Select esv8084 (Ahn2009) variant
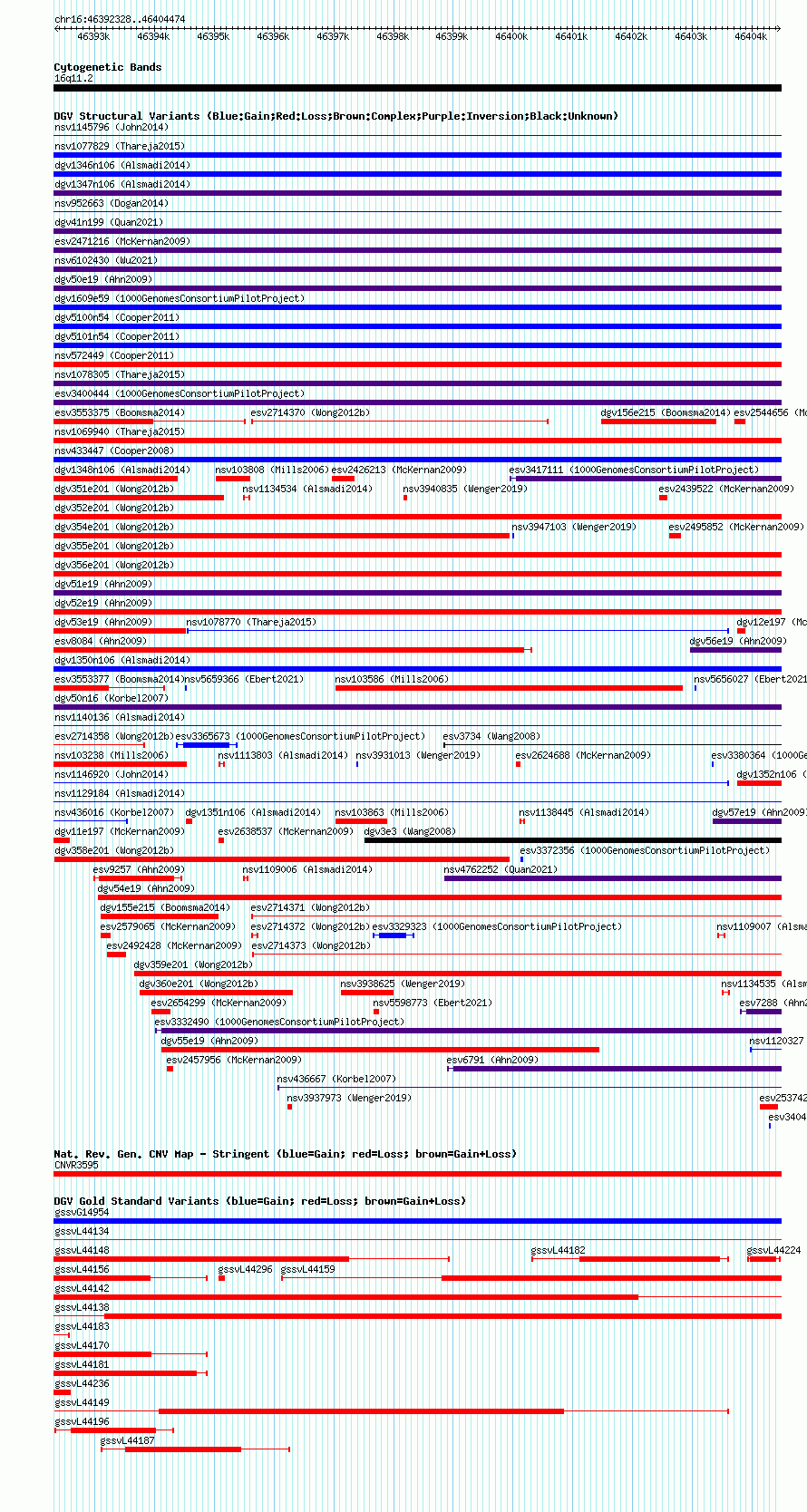This screenshot has width=807, height=1512. pyautogui.click(x=101, y=641)
